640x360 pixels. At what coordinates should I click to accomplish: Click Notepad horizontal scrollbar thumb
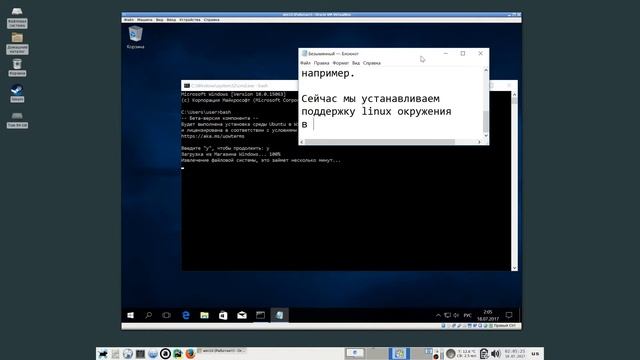coord(380,142)
